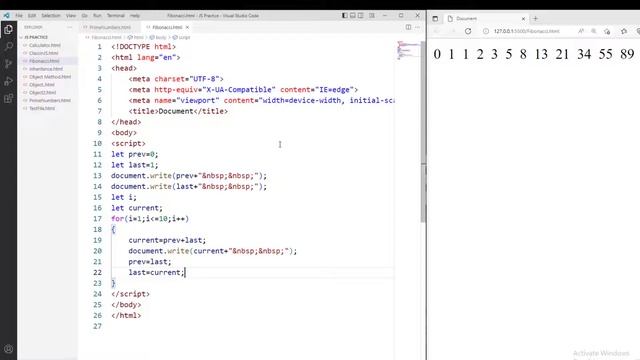Open the View menu

[x=71, y=16]
